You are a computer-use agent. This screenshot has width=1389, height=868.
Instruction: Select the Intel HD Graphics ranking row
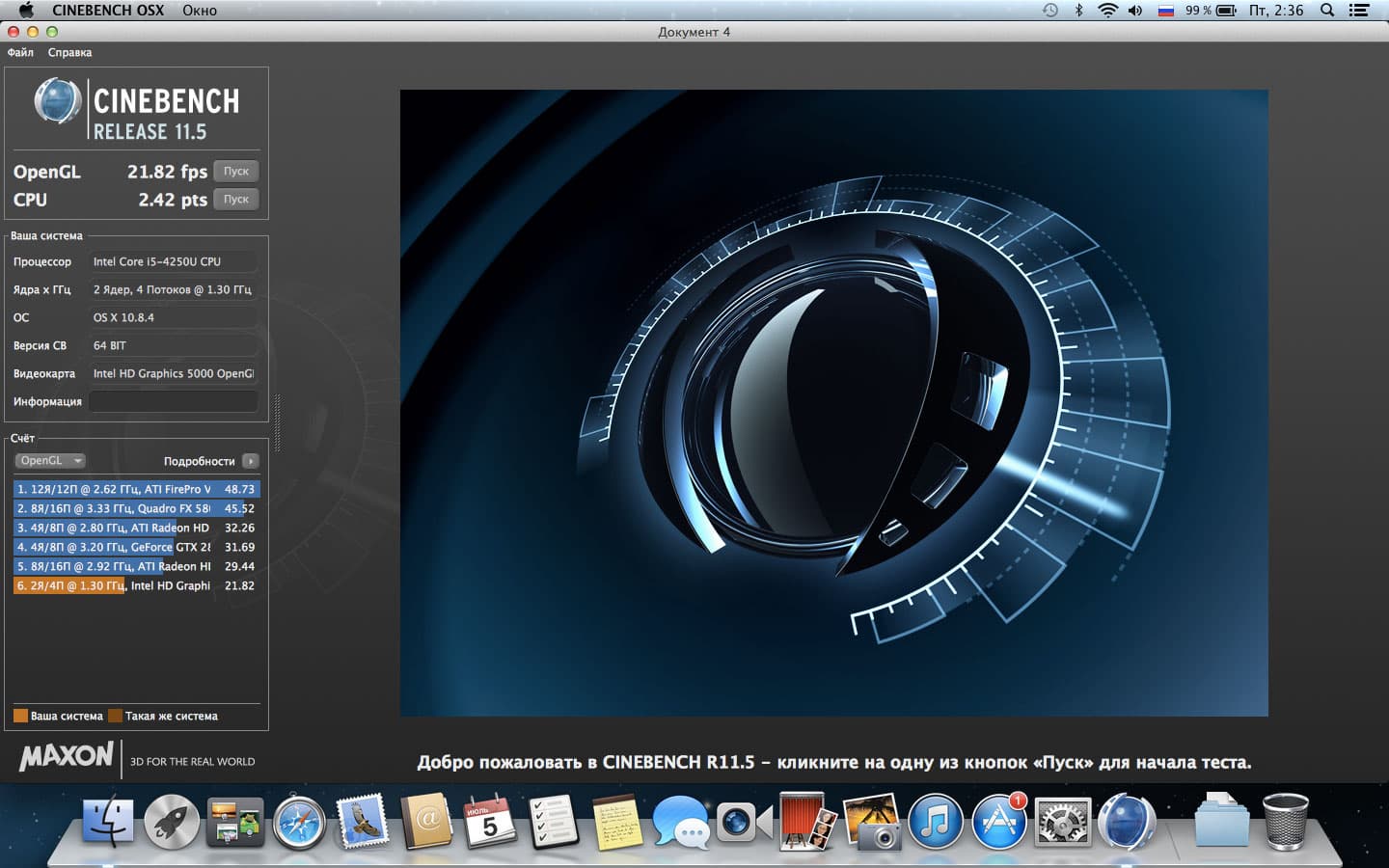[136, 585]
